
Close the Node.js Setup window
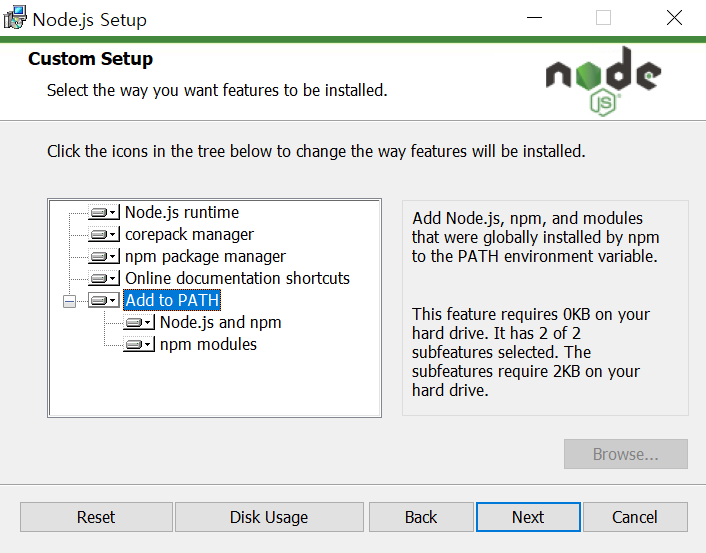click(674, 18)
